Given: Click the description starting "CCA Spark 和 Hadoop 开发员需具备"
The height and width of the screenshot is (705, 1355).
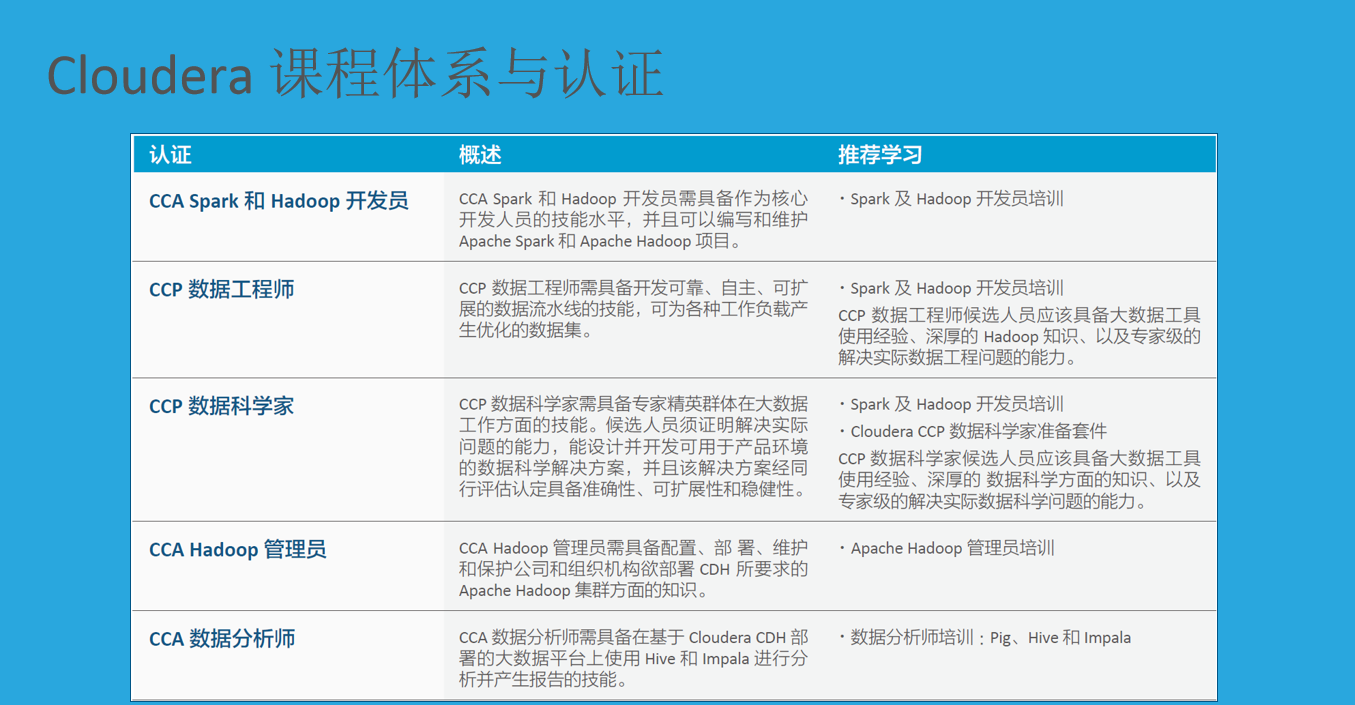Looking at the screenshot, I should (634, 220).
